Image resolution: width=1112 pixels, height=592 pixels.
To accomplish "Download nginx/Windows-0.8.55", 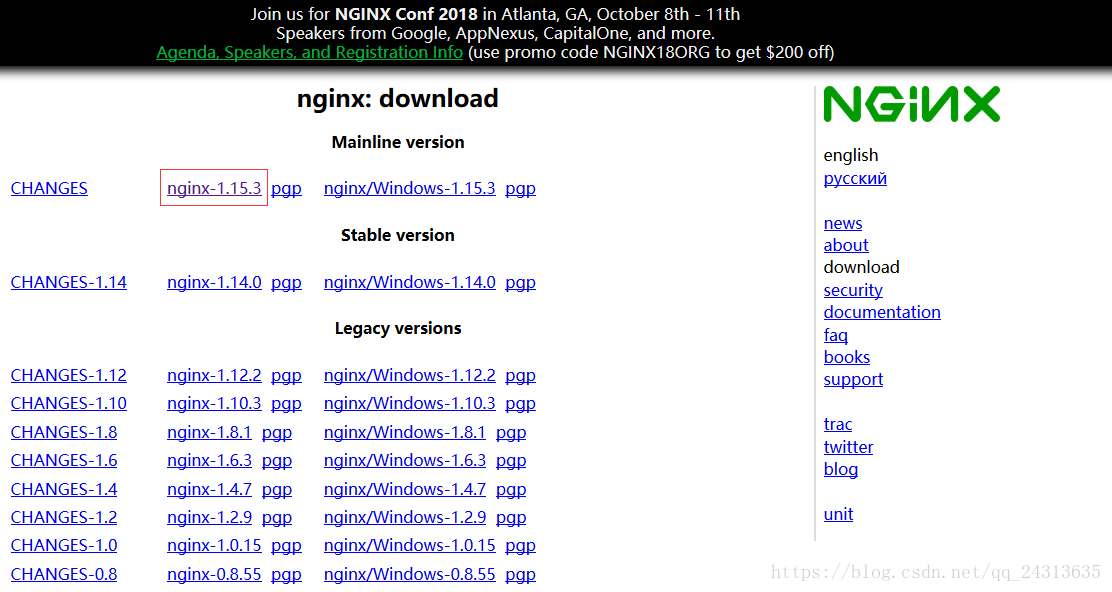I will [x=409, y=574].
